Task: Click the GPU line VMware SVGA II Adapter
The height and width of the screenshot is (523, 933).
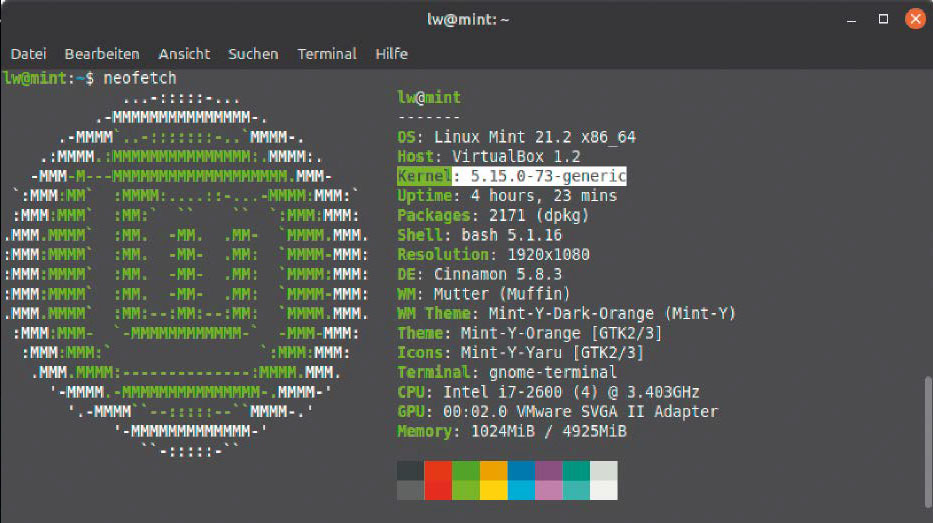Action: tap(558, 412)
